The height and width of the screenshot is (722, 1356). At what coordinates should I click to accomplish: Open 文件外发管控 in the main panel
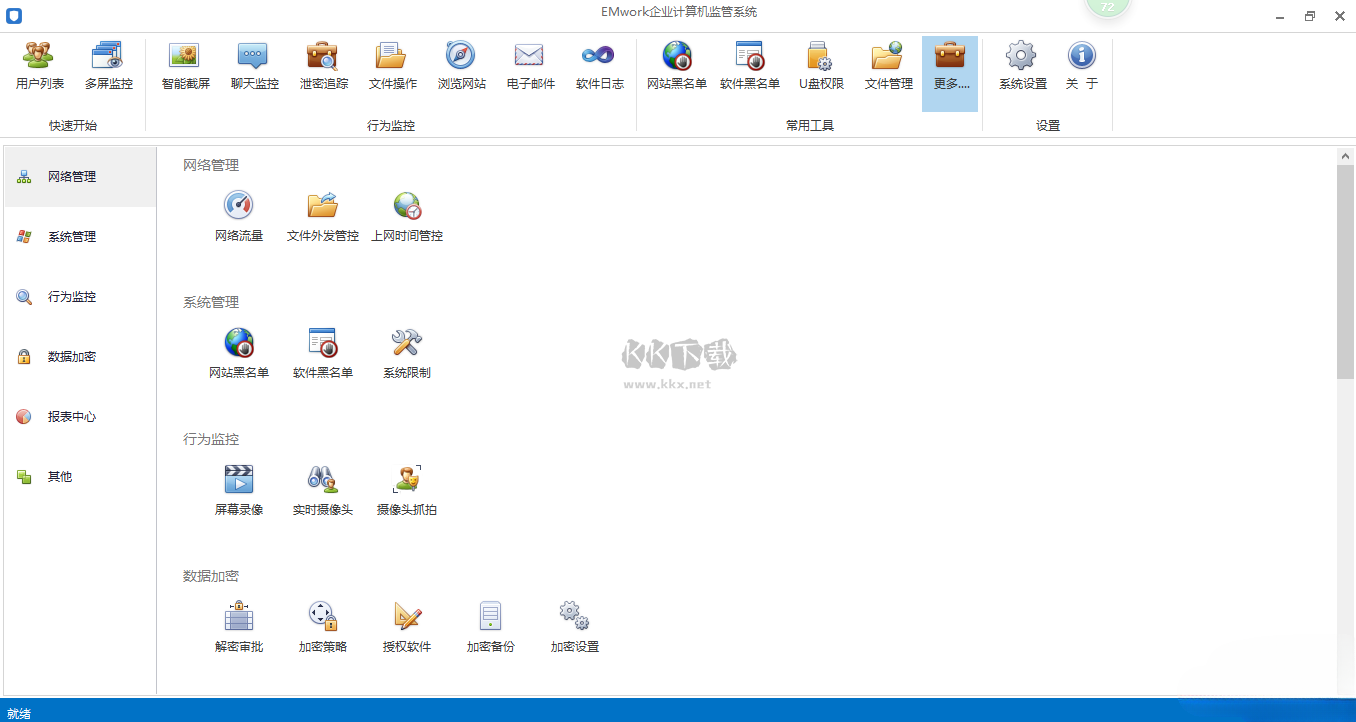point(322,217)
